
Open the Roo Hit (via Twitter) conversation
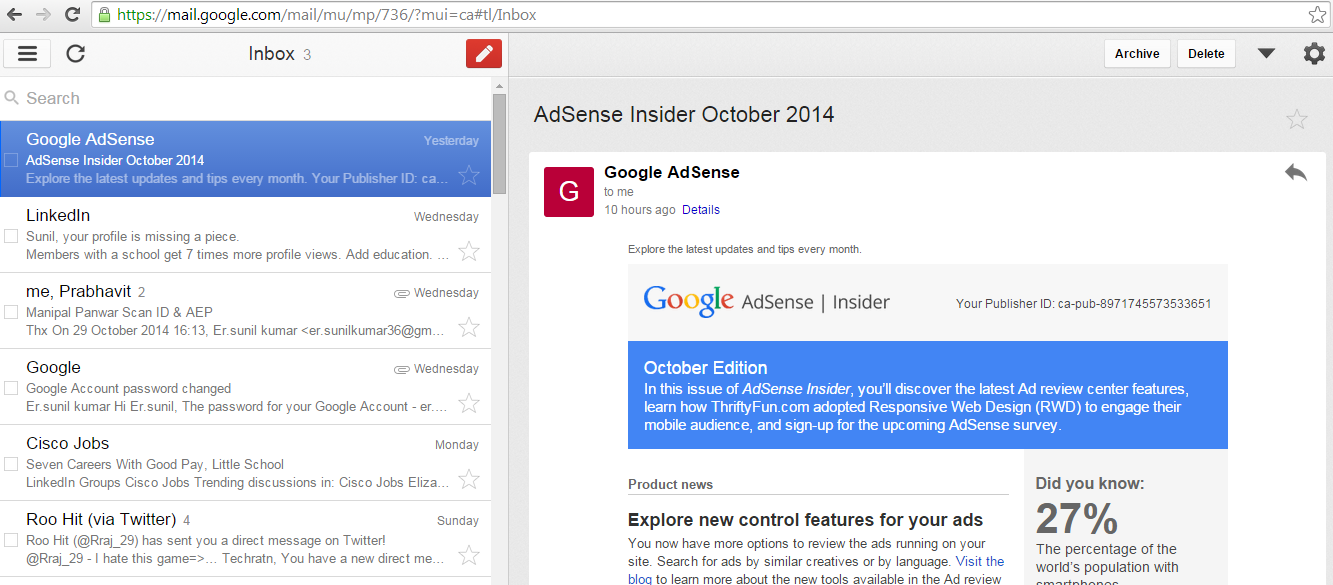coord(245,539)
